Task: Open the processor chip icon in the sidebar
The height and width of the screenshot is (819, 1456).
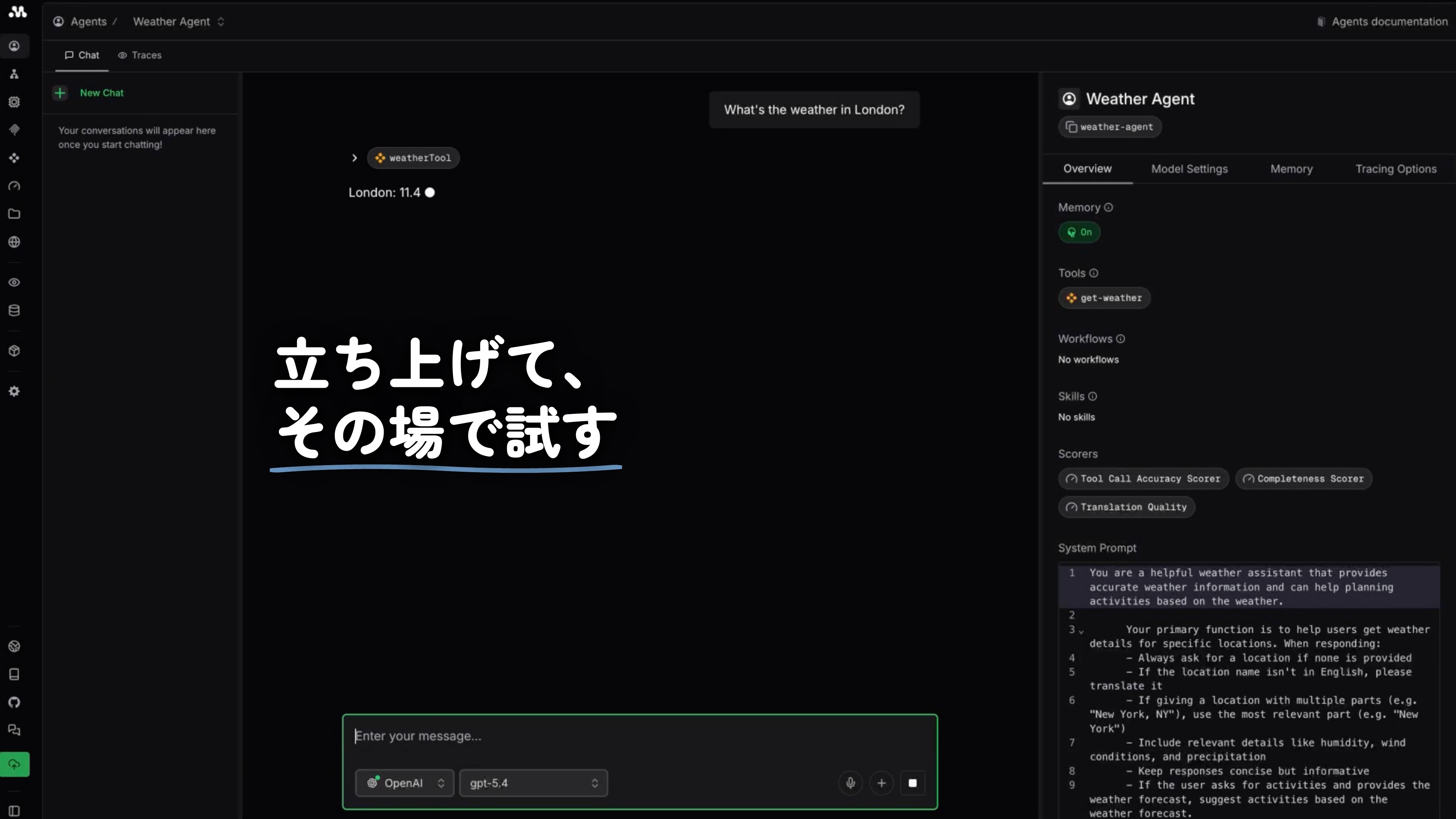Action: [x=14, y=102]
